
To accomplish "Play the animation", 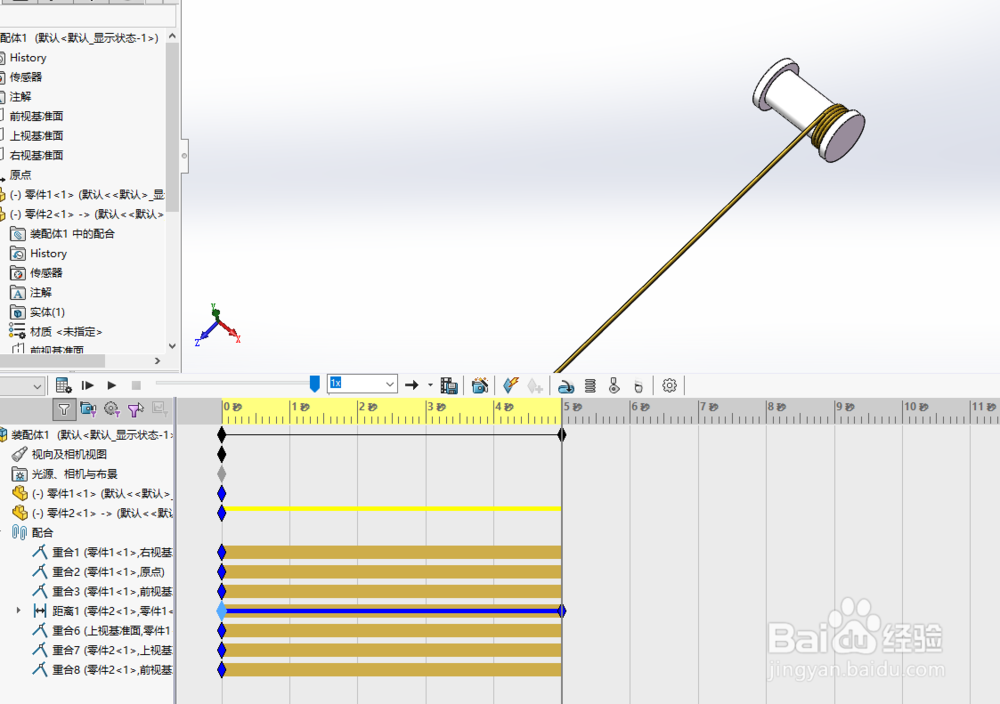I will click(x=111, y=385).
